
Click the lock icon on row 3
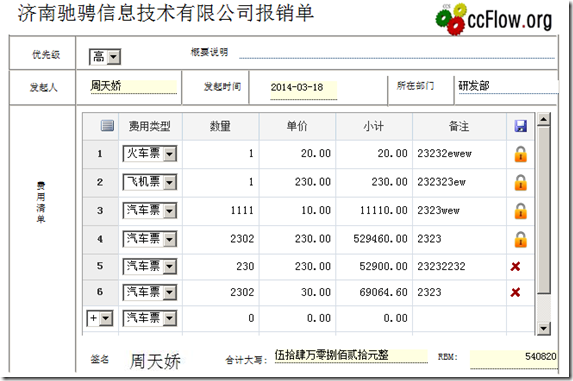click(520, 211)
